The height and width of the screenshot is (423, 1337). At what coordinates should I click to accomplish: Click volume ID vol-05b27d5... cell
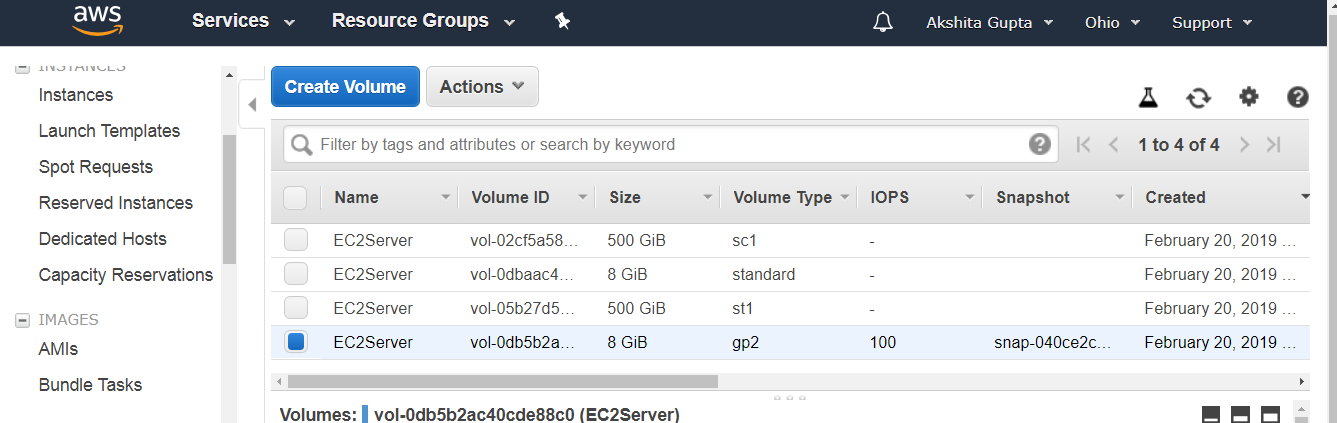[x=523, y=308]
